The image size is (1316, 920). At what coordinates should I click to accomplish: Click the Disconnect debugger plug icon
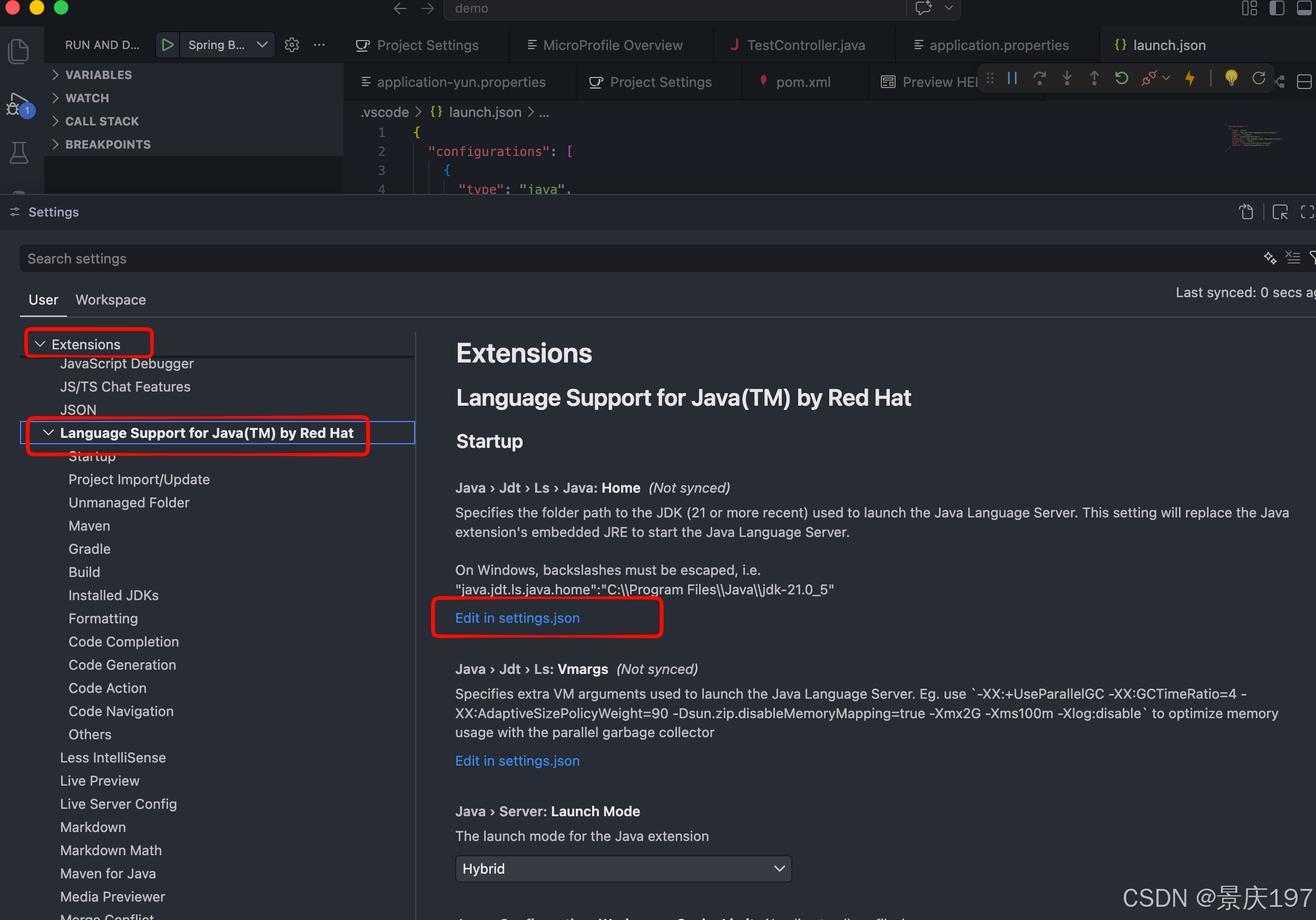pyautogui.click(x=1148, y=79)
